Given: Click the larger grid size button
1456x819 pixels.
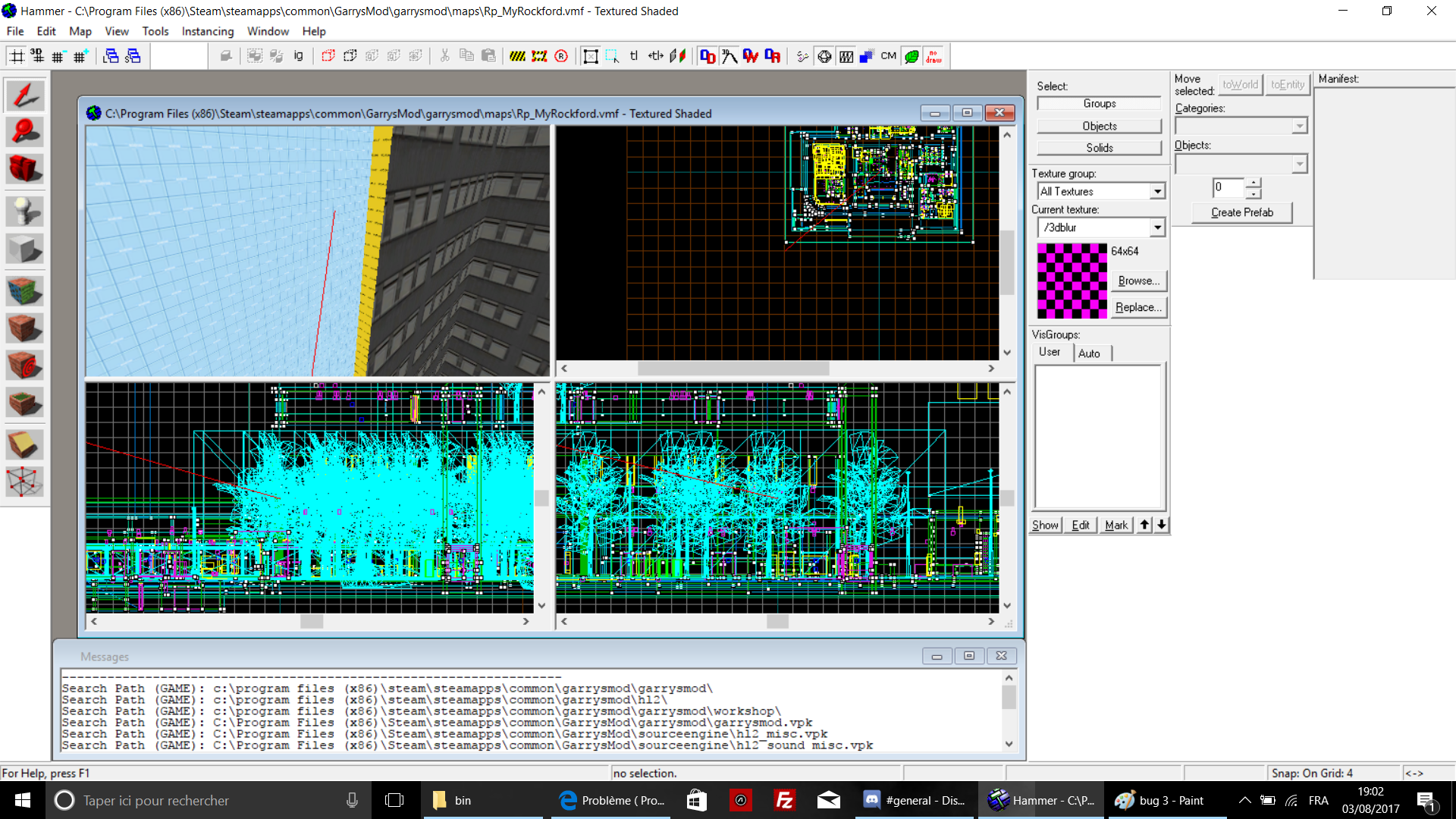Looking at the screenshot, I should click(80, 56).
